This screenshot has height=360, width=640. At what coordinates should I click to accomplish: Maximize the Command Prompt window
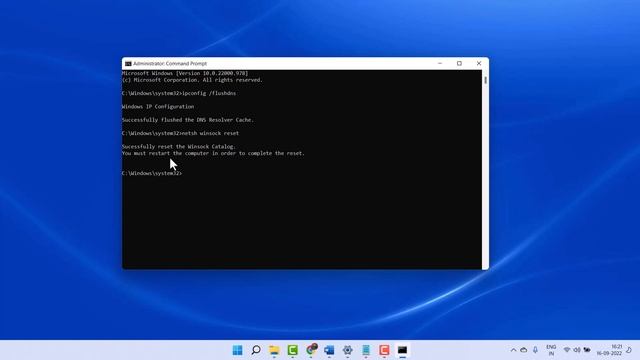[459, 63]
